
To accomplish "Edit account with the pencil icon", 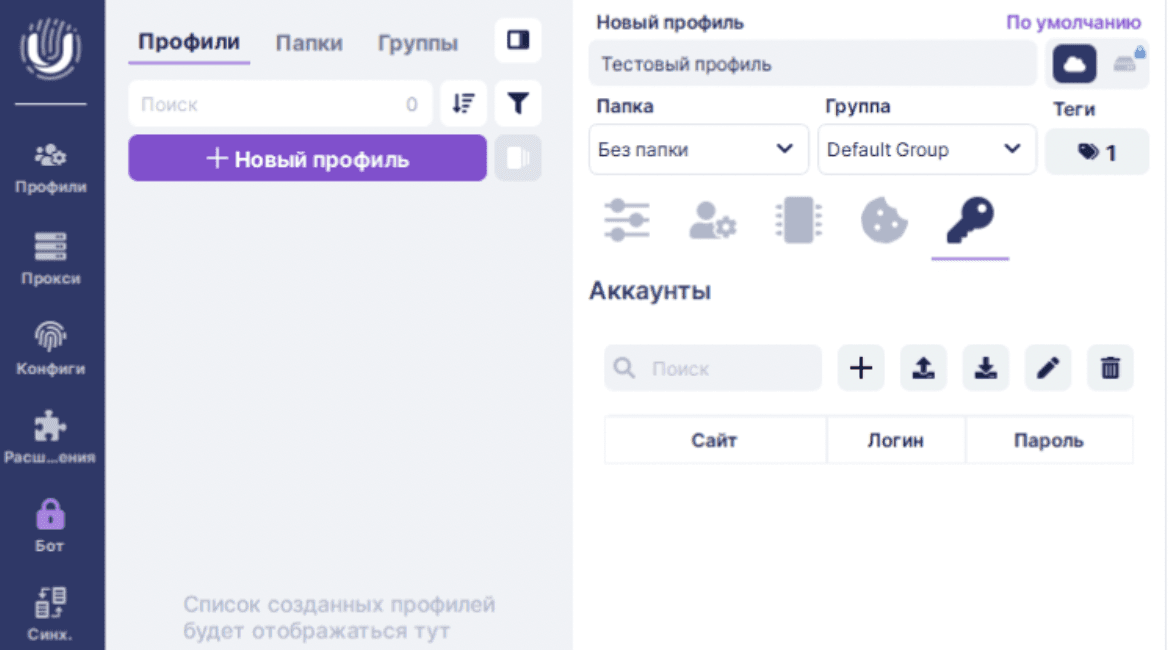I will point(1048,368).
